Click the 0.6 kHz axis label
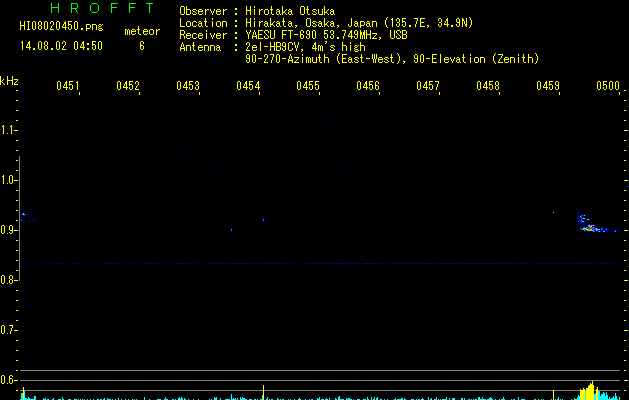The height and width of the screenshot is (400, 629). 8,380
